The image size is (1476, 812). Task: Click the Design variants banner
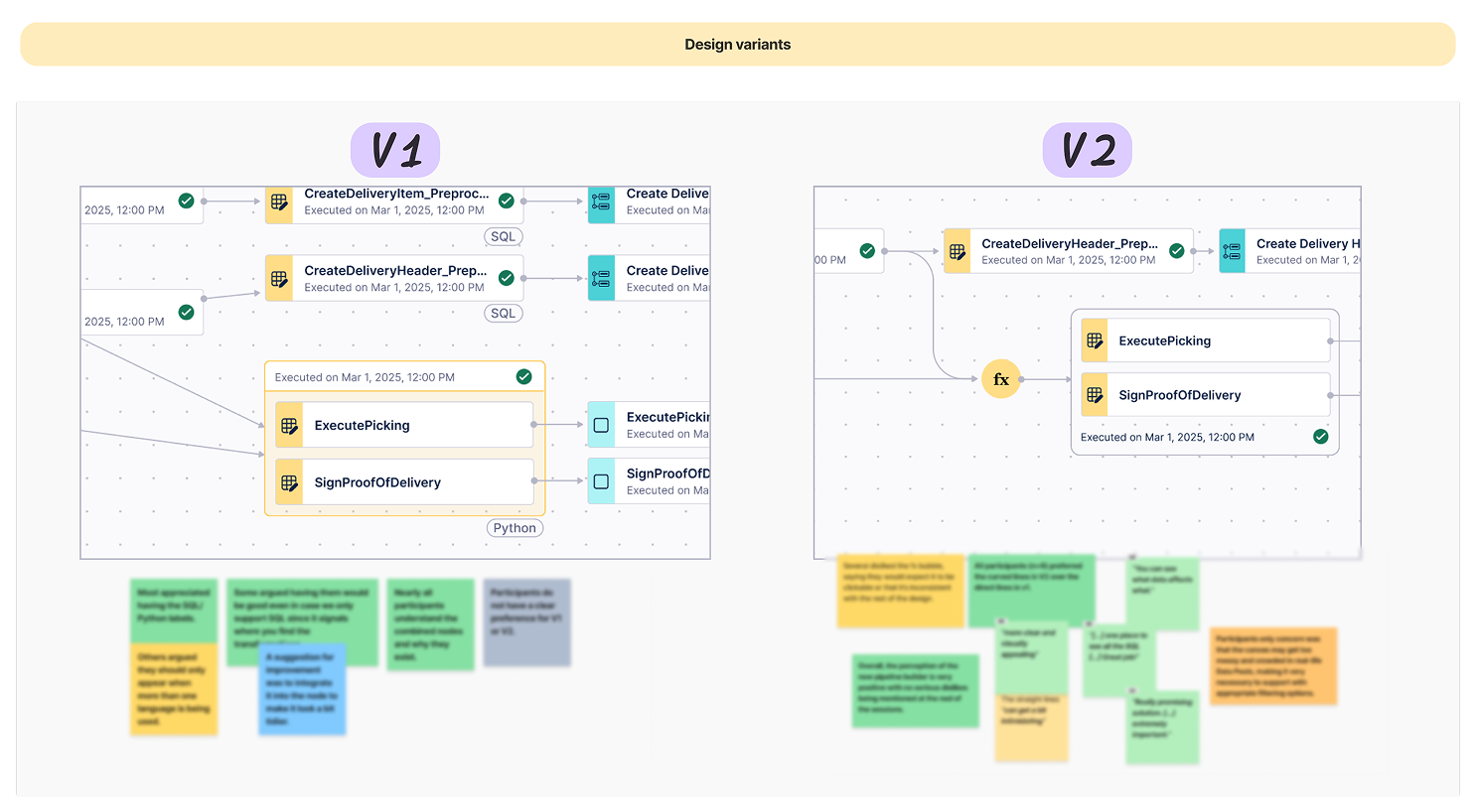(x=738, y=44)
